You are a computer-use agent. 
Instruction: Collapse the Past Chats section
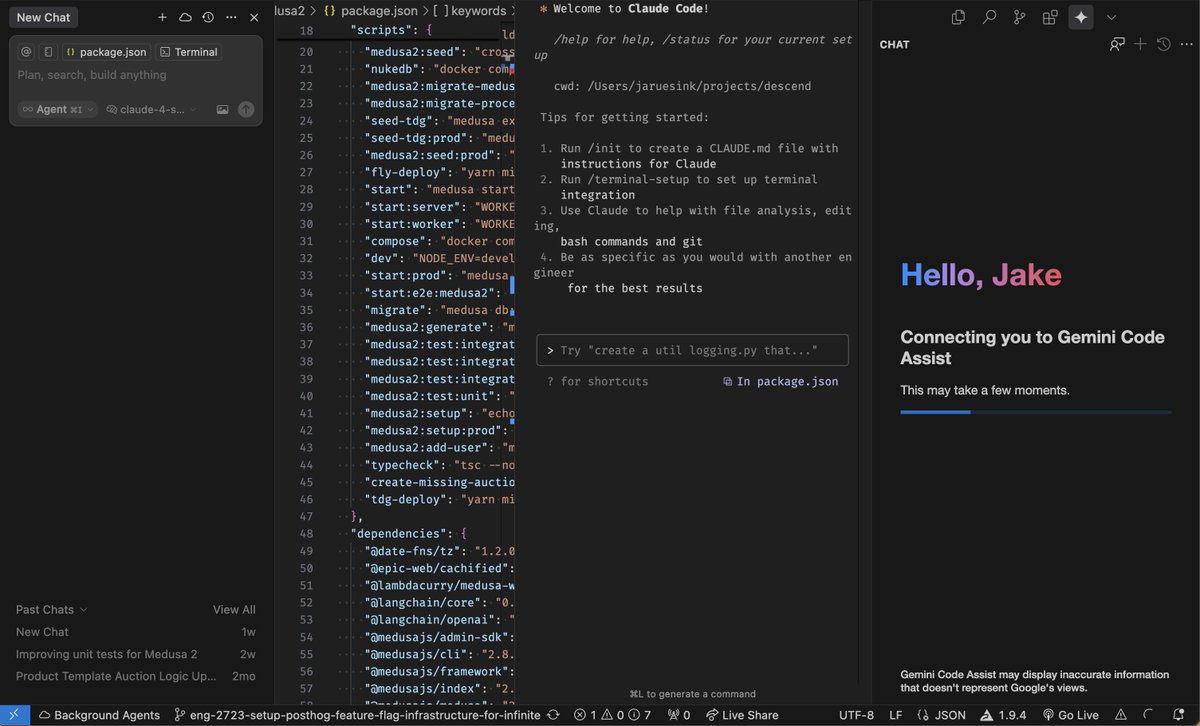(x=52, y=609)
